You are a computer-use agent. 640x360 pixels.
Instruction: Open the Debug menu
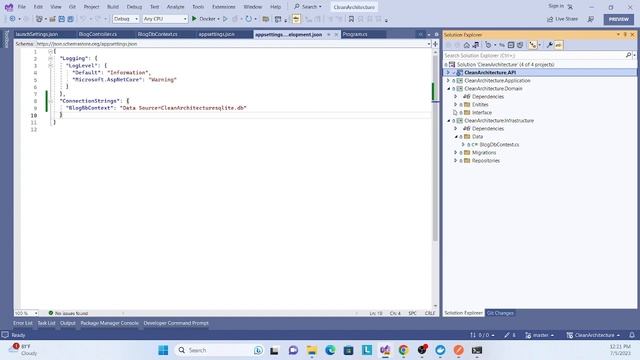tap(134, 7)
